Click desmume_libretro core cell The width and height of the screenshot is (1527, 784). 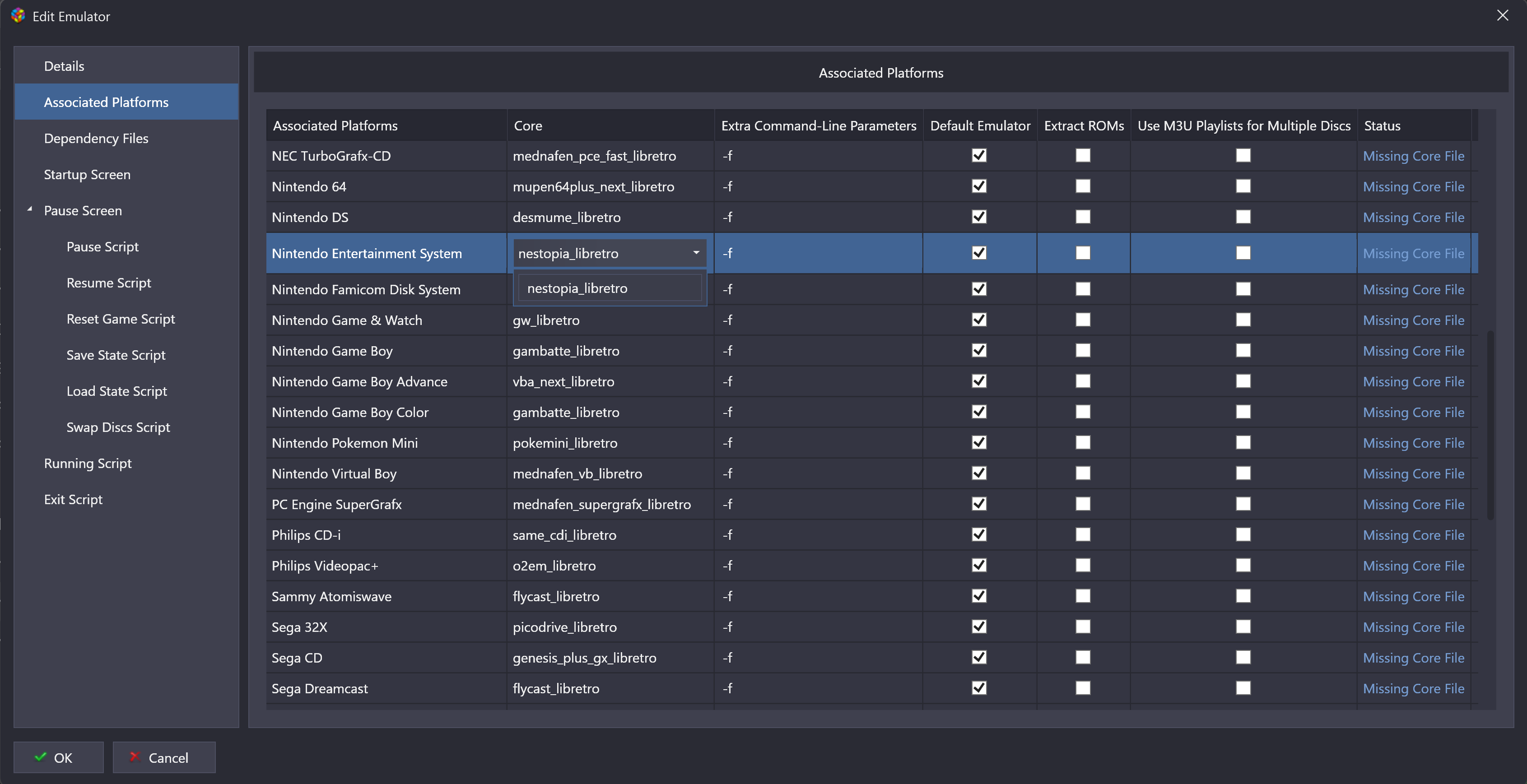point(610,218)
